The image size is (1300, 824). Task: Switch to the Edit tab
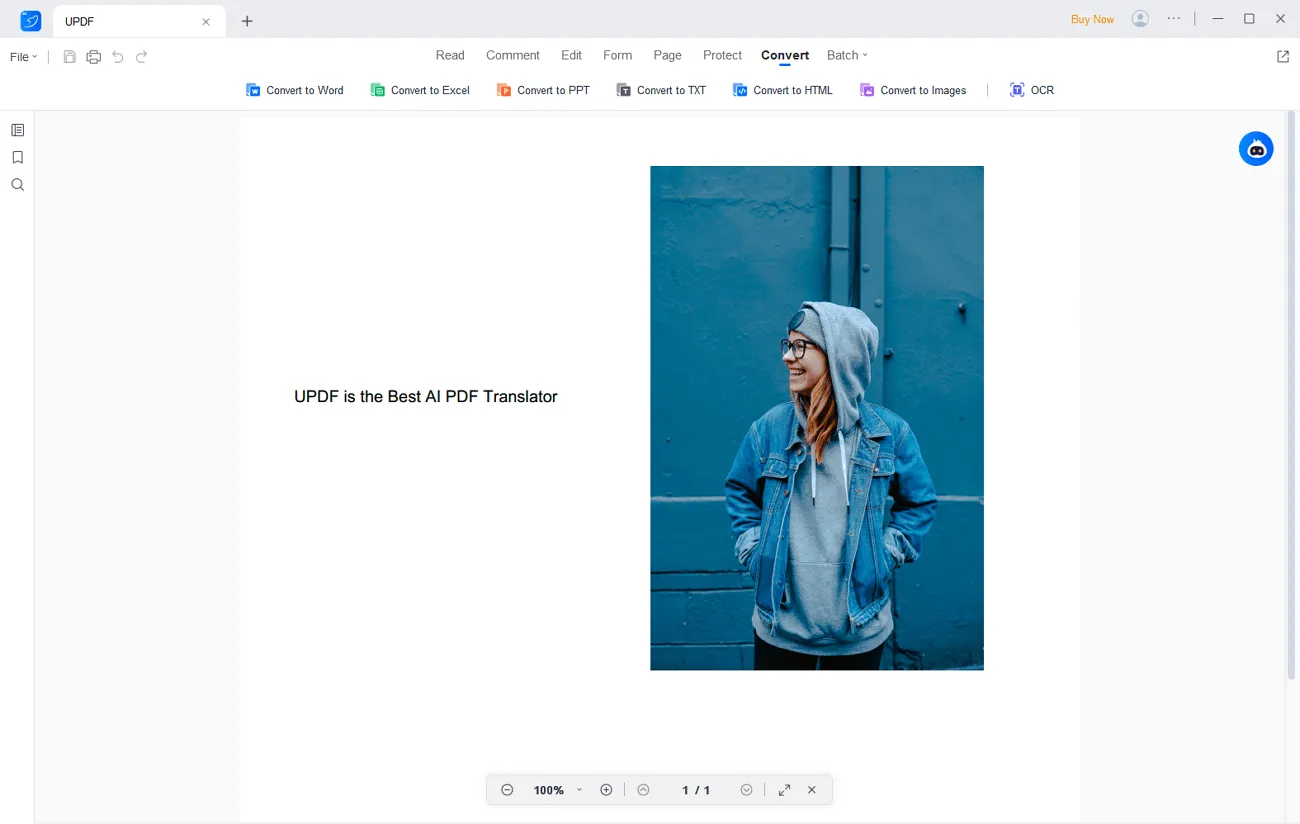pos(571,55)
